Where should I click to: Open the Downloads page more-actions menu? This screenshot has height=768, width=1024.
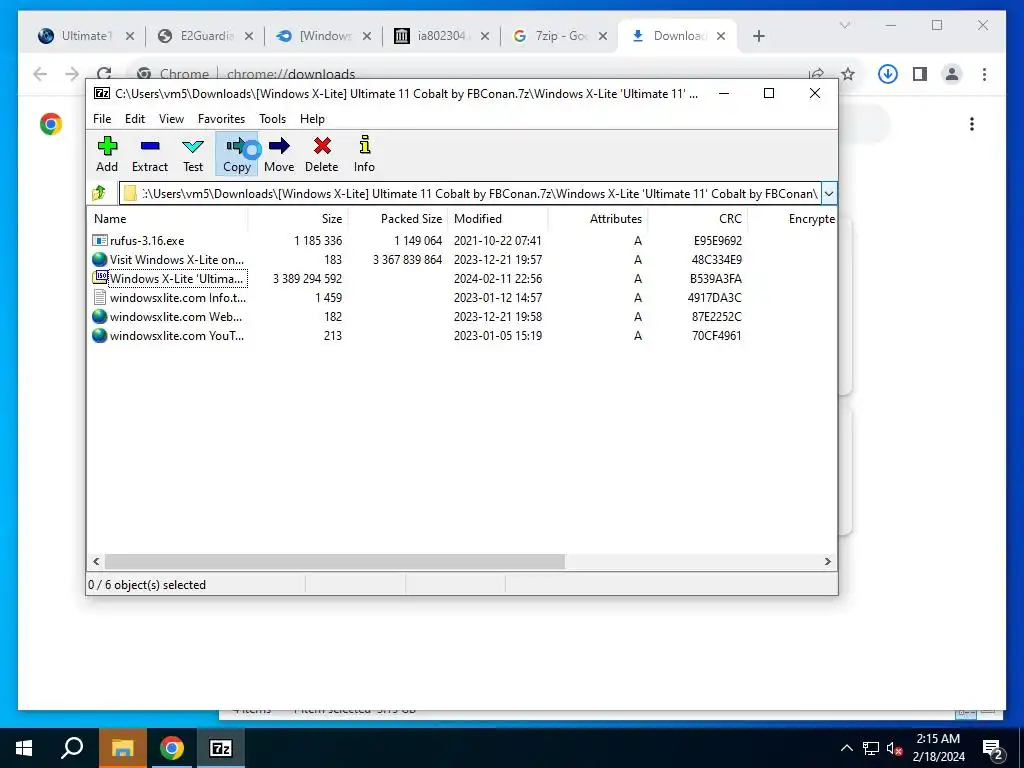(x=972, y=124)
